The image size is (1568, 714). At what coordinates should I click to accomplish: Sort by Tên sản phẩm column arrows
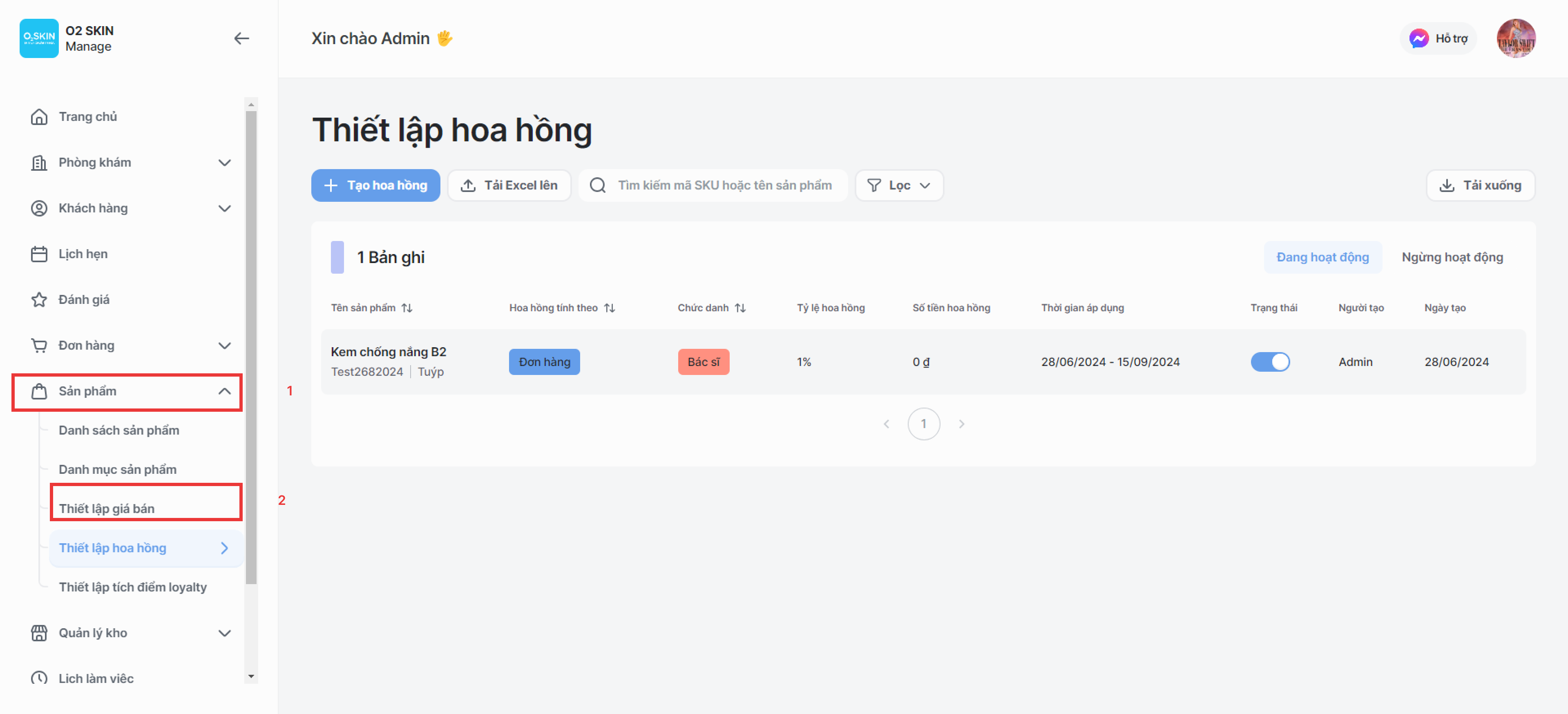click(407, 308)
